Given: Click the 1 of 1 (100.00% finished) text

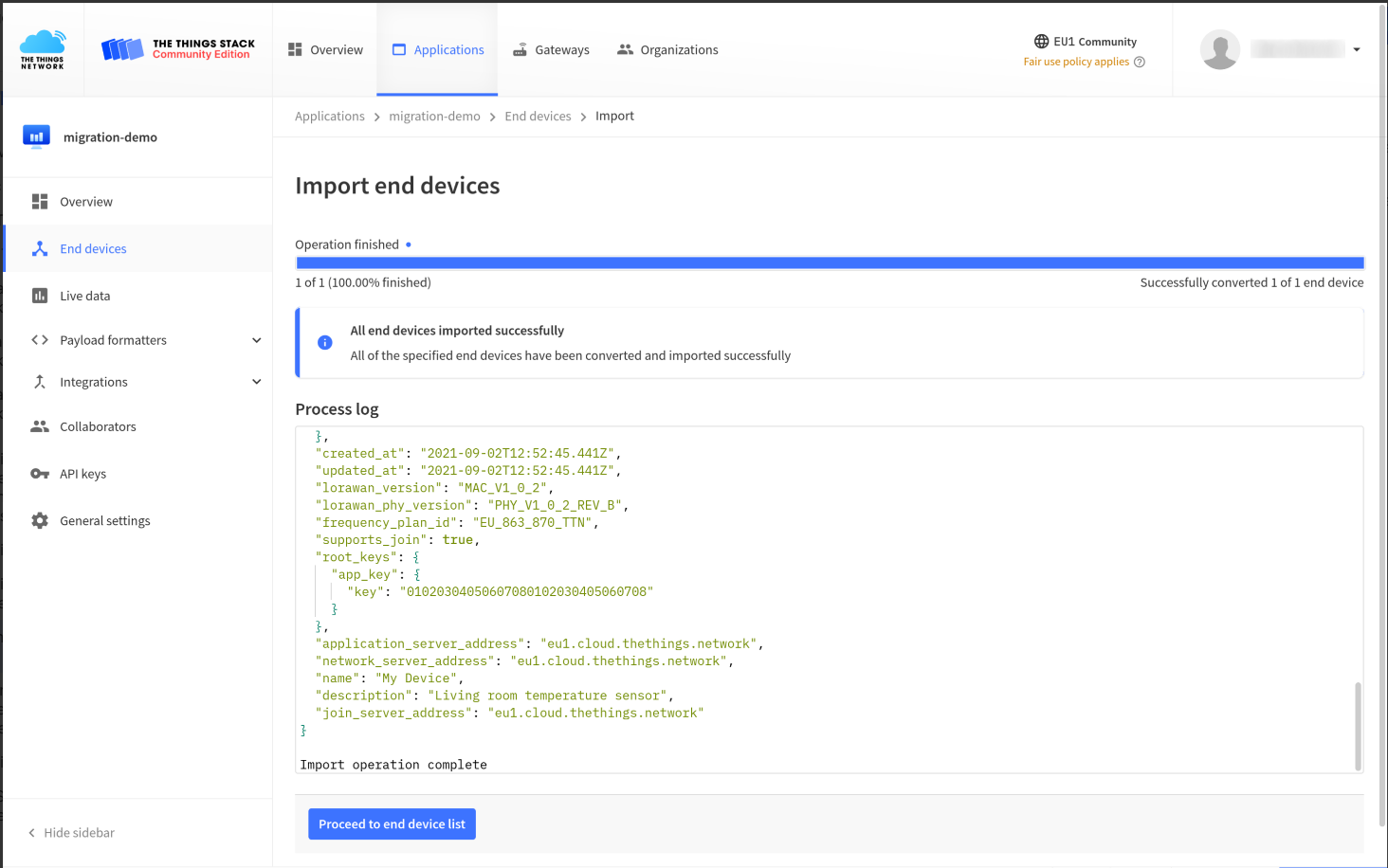Looking at the screenshot, I should tap(363, 282).
